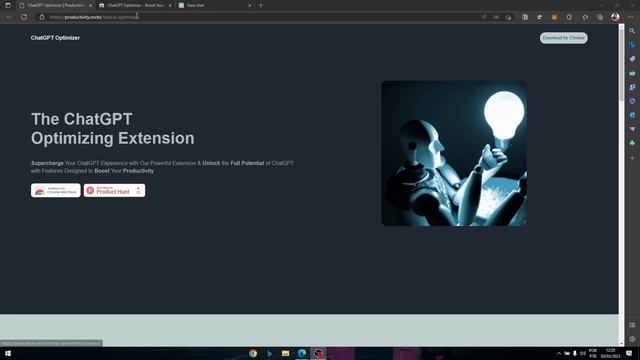This screenshot has width=640, height=360.
Task: Show hidden system tray icons
Action: [559, 353]
